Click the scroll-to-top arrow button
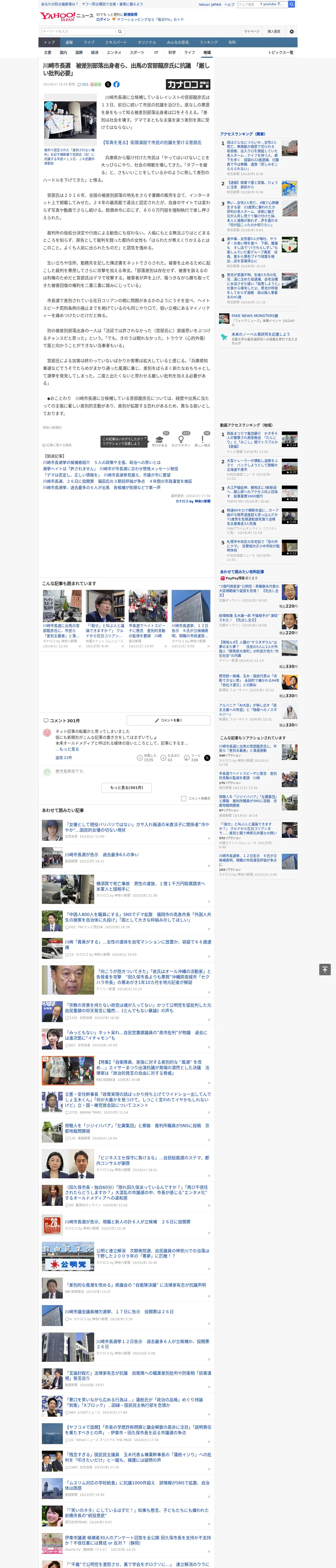Viewport: 336px width, 1568px height. [325, 969]
